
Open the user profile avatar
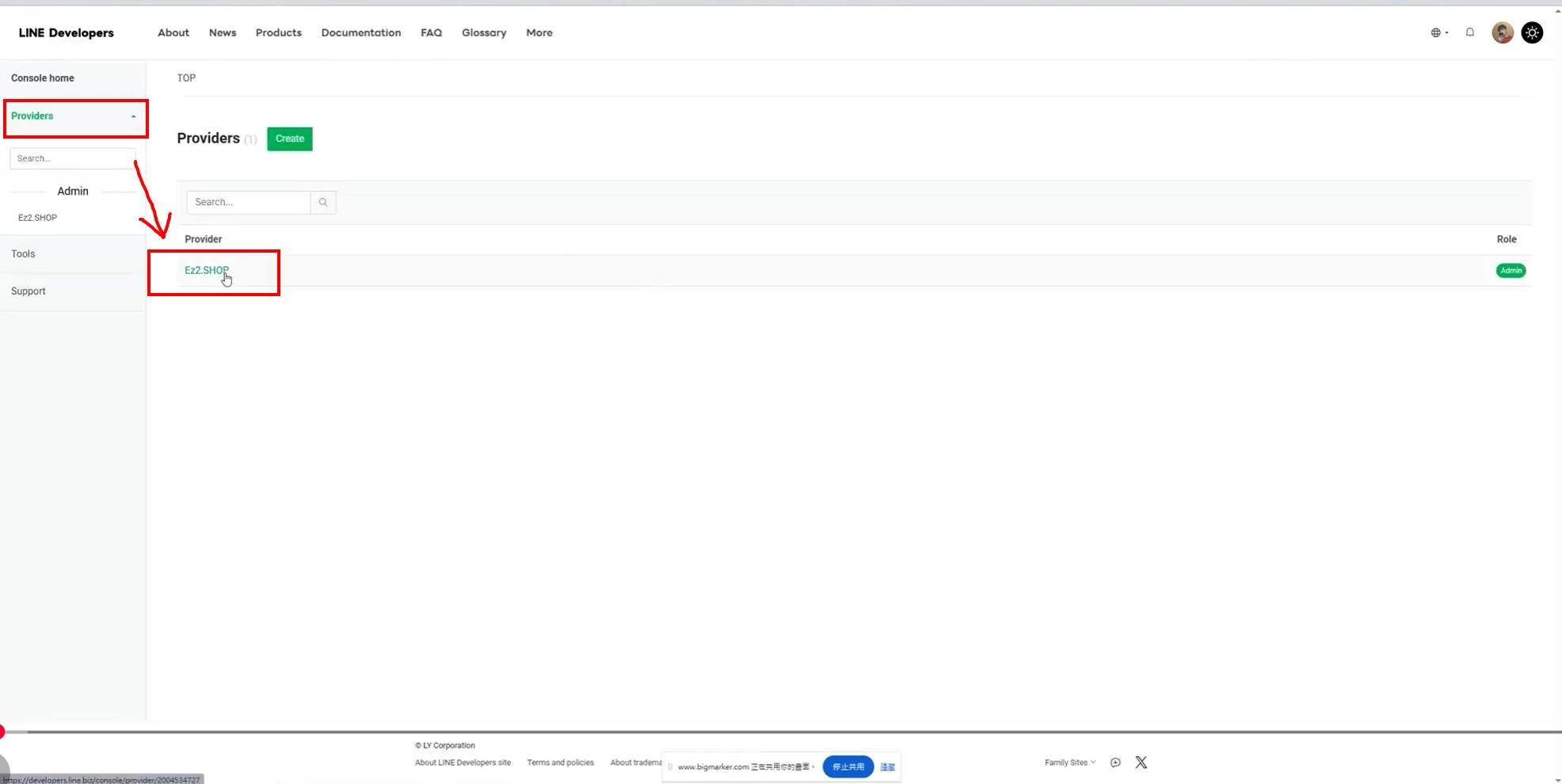(1502, 32)
